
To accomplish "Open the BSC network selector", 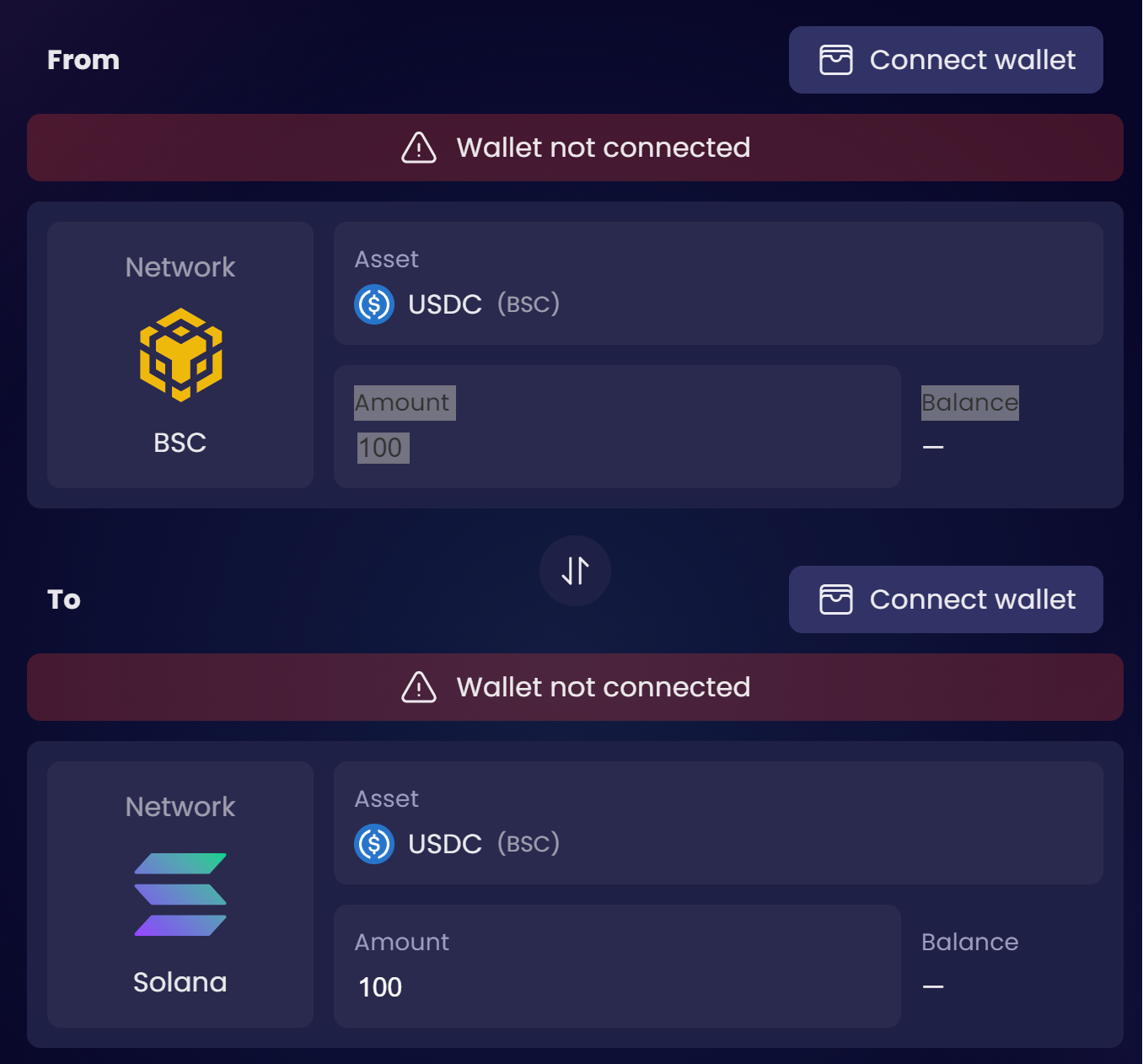I will 180,355.
